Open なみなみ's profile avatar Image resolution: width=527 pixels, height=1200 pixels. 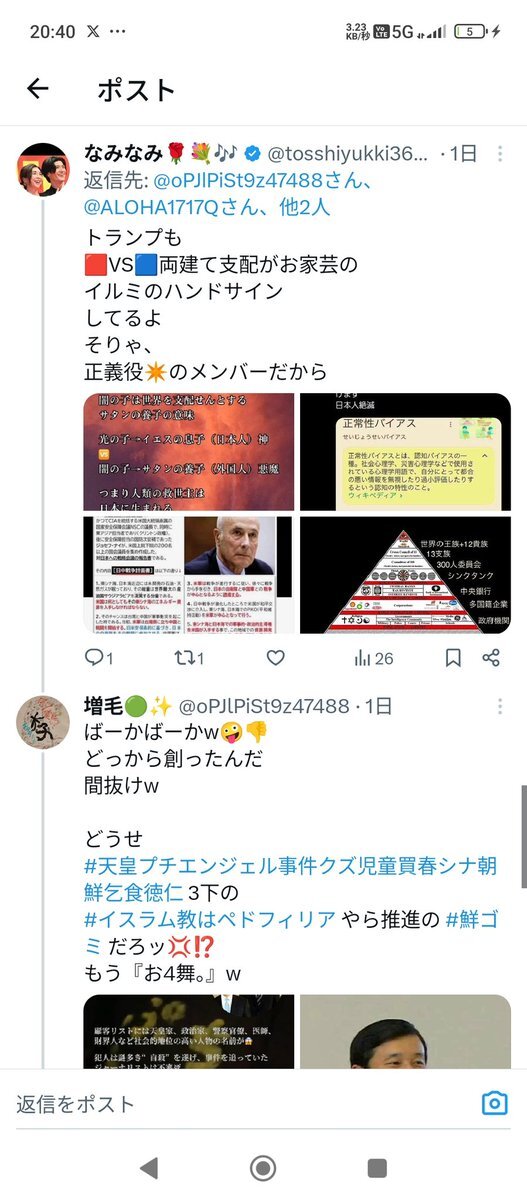click(x=42, y=169)
